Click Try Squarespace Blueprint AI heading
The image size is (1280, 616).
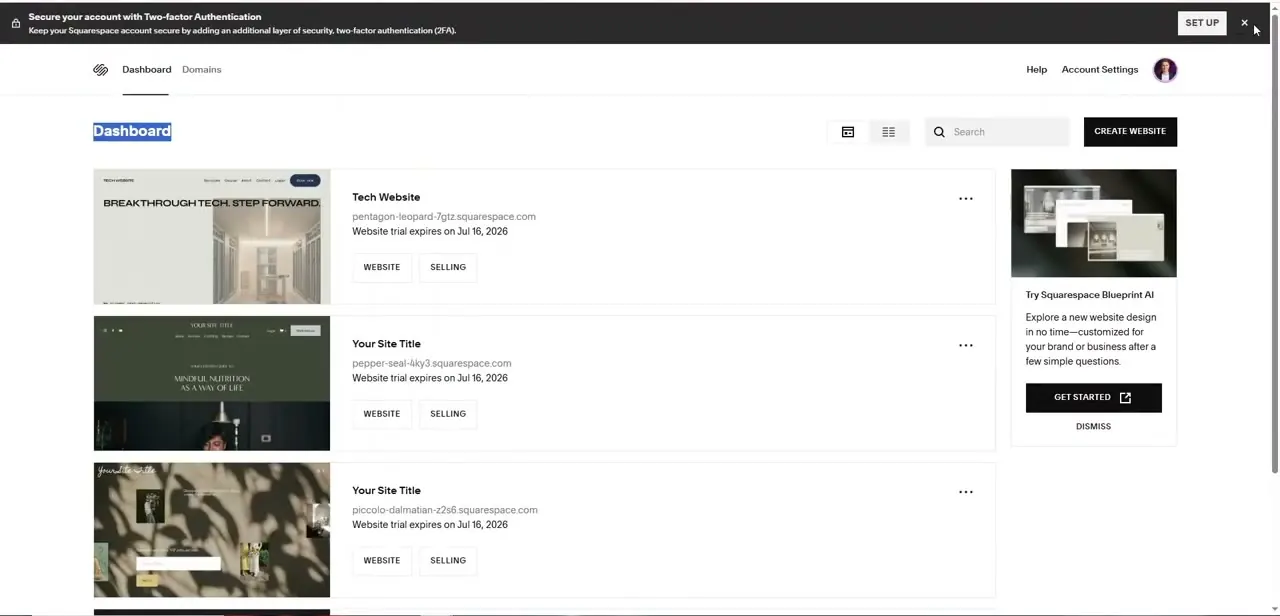[x=1089, y=295]
